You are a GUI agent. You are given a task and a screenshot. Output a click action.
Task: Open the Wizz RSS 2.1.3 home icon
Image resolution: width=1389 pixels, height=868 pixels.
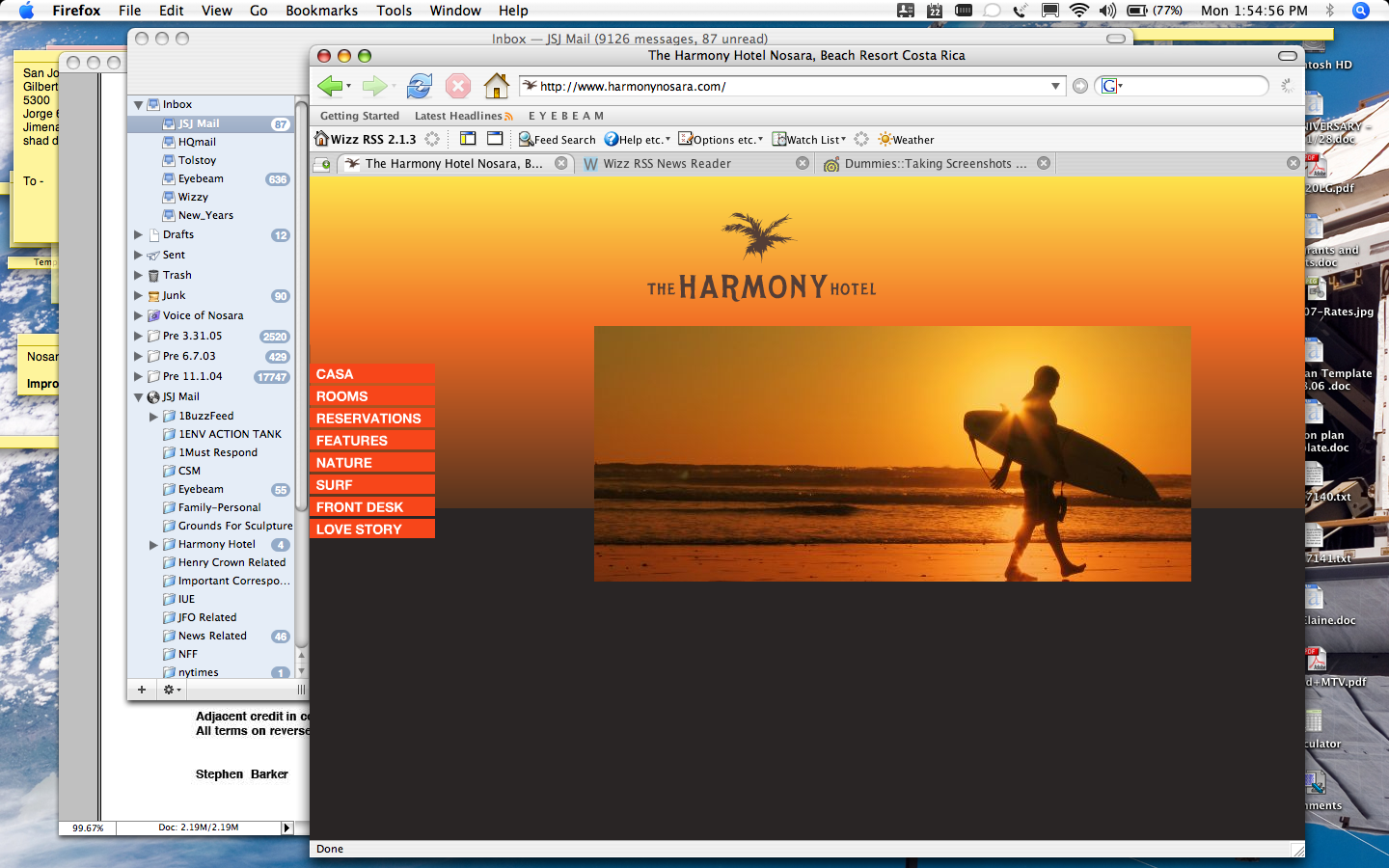point(322,139)
